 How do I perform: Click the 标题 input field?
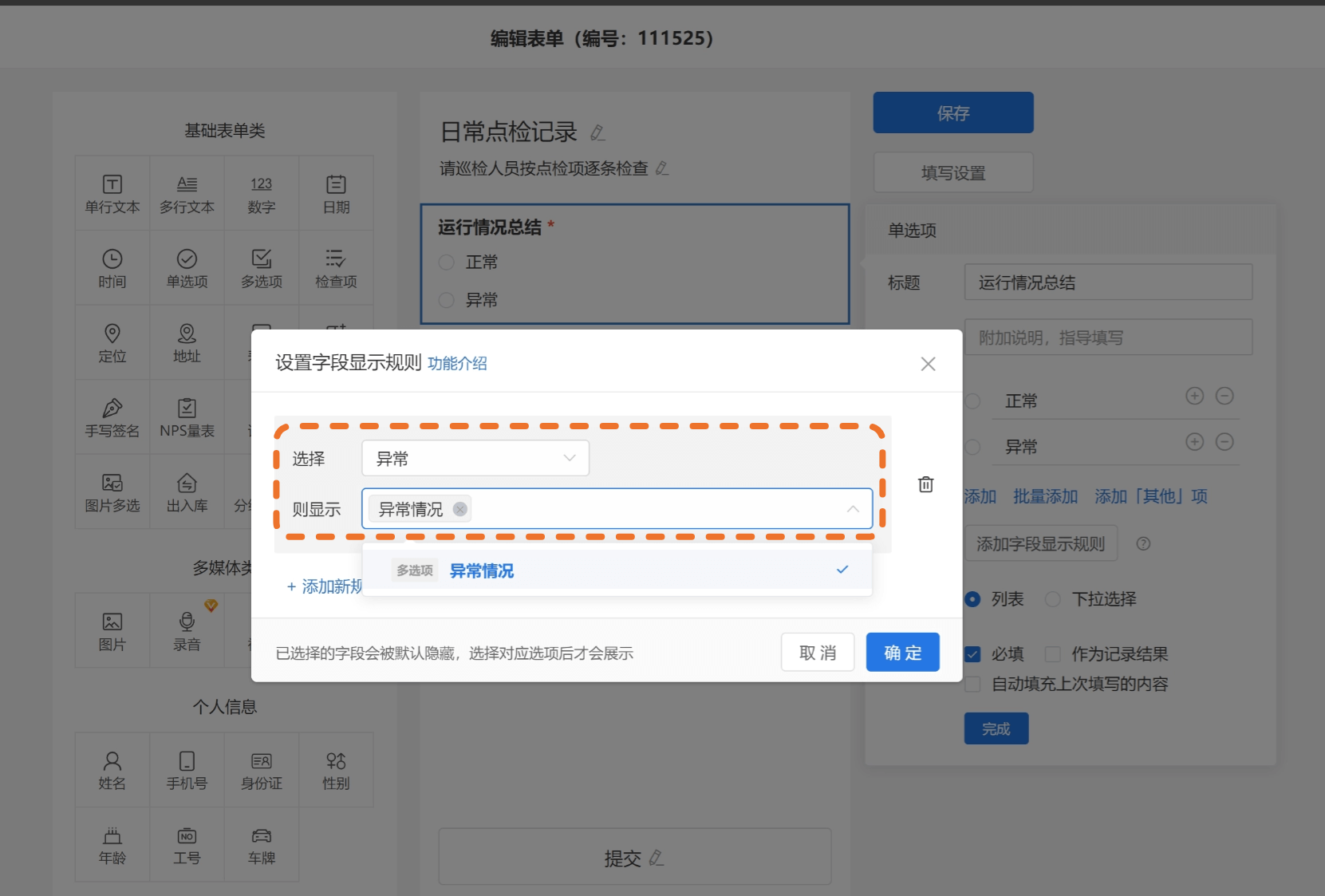click(1107, 282)
